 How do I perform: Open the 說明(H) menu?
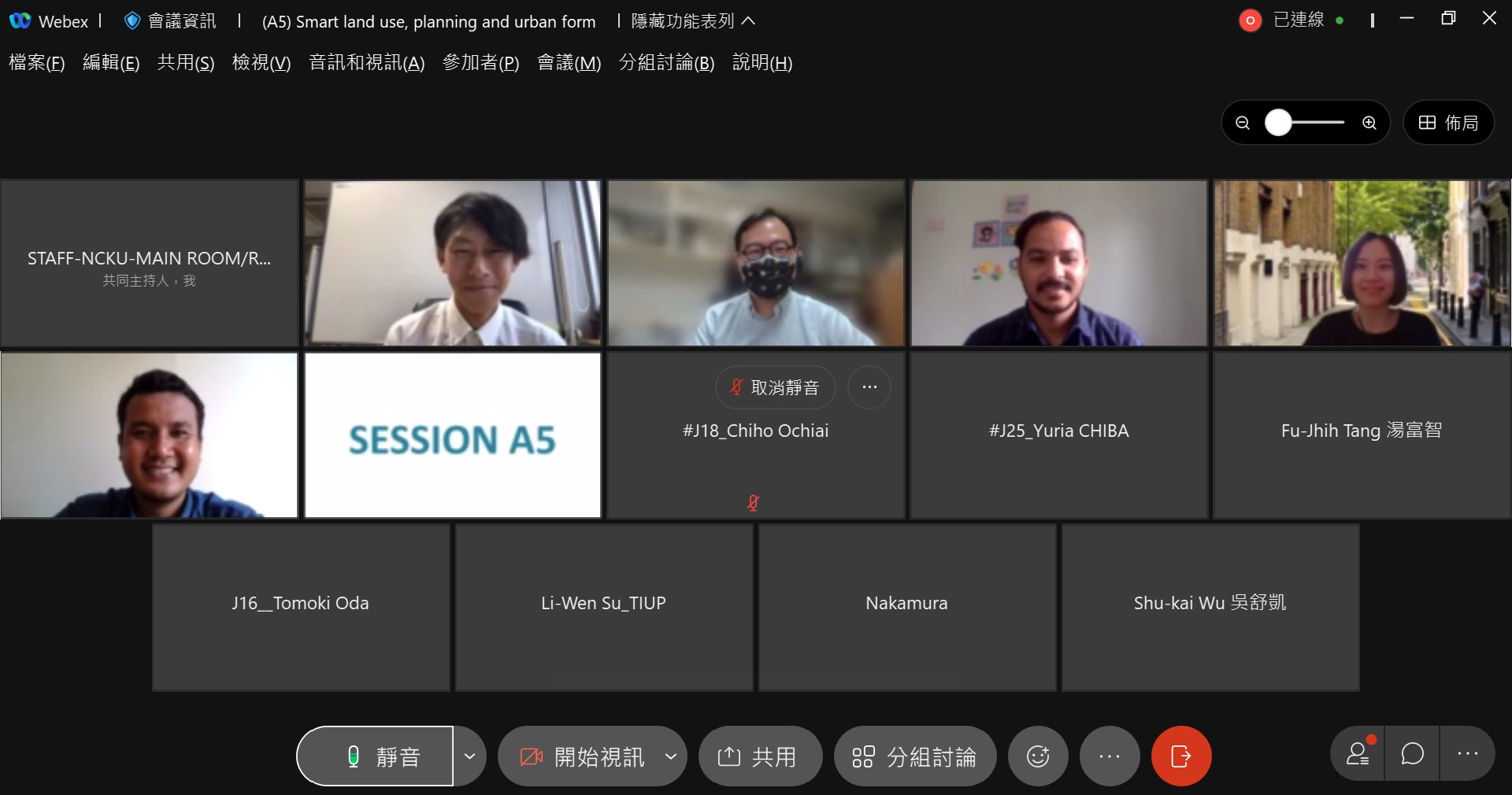pyautogui.click(x=762, y=63)
